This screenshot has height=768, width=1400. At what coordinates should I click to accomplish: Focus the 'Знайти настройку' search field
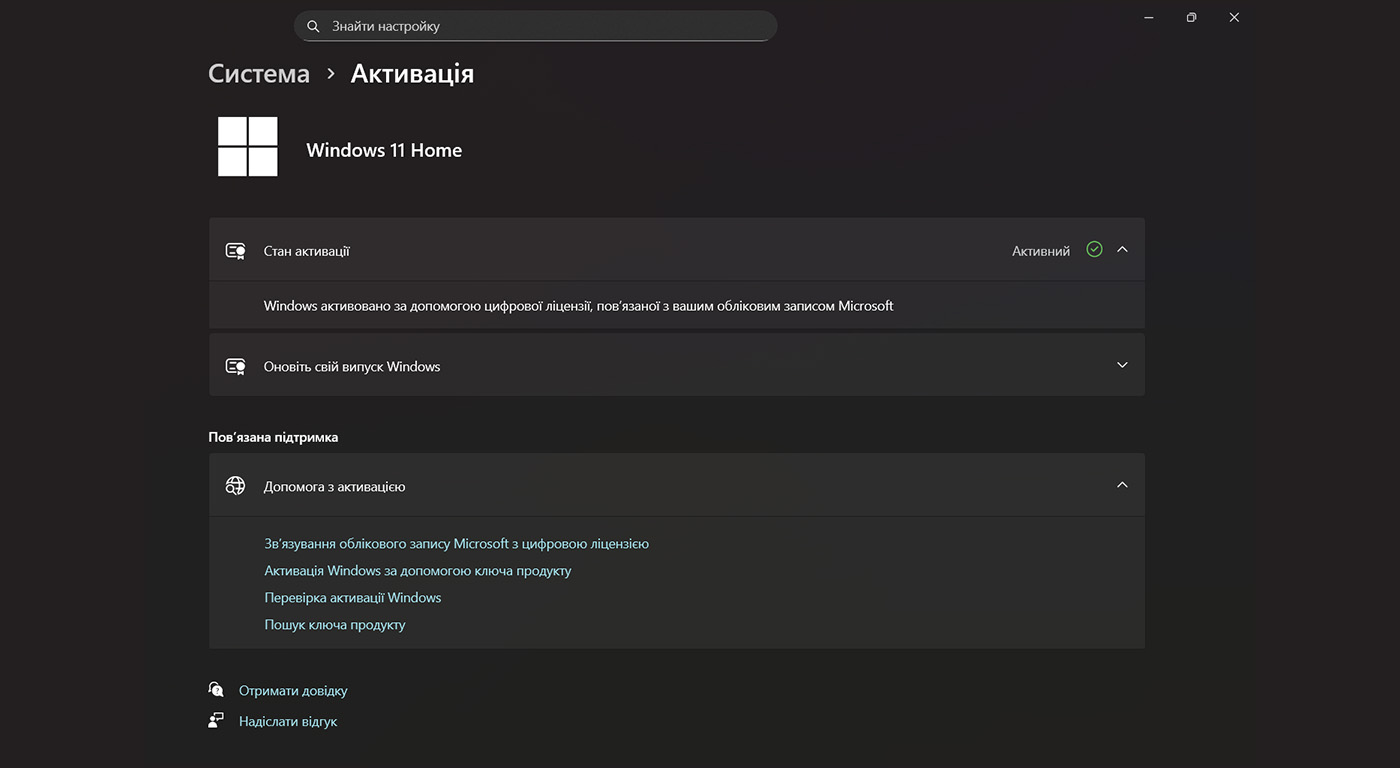(535, 26)
